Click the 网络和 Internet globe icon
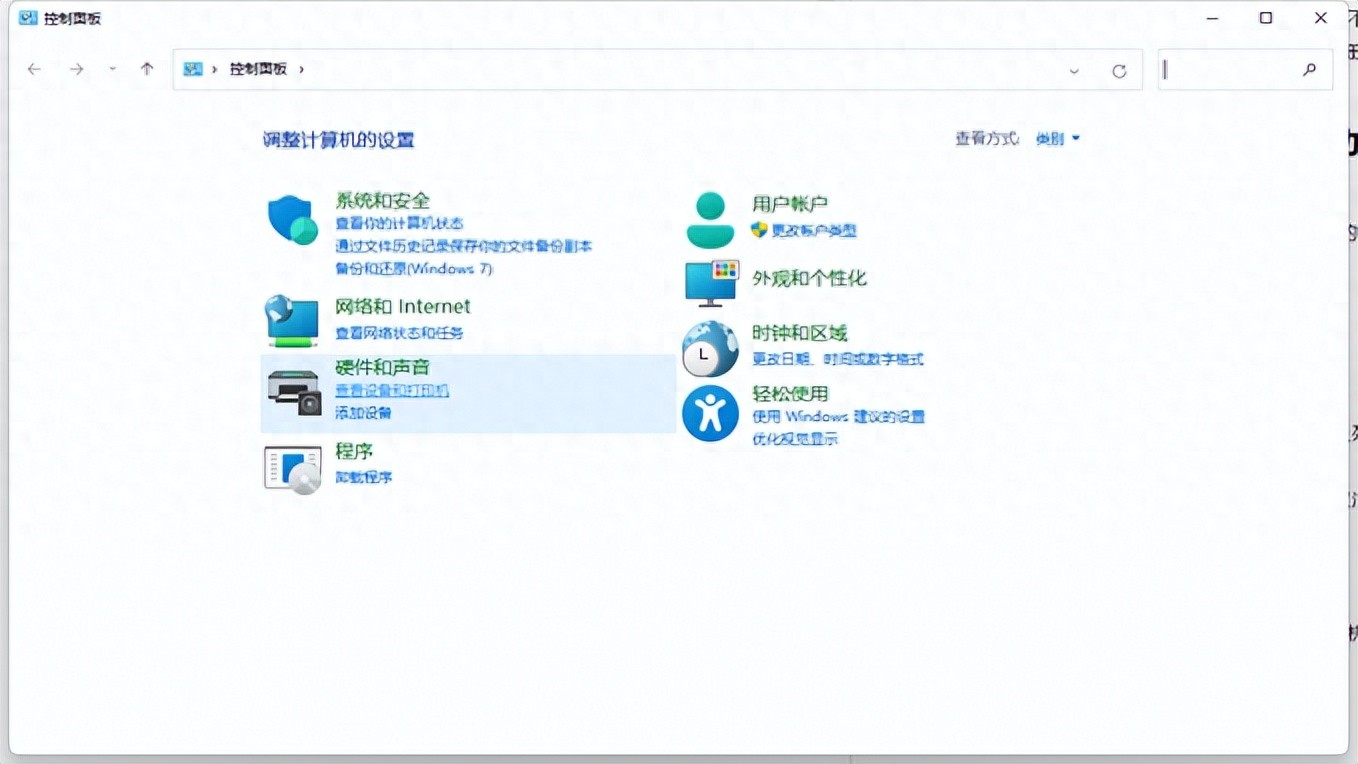 291,320
